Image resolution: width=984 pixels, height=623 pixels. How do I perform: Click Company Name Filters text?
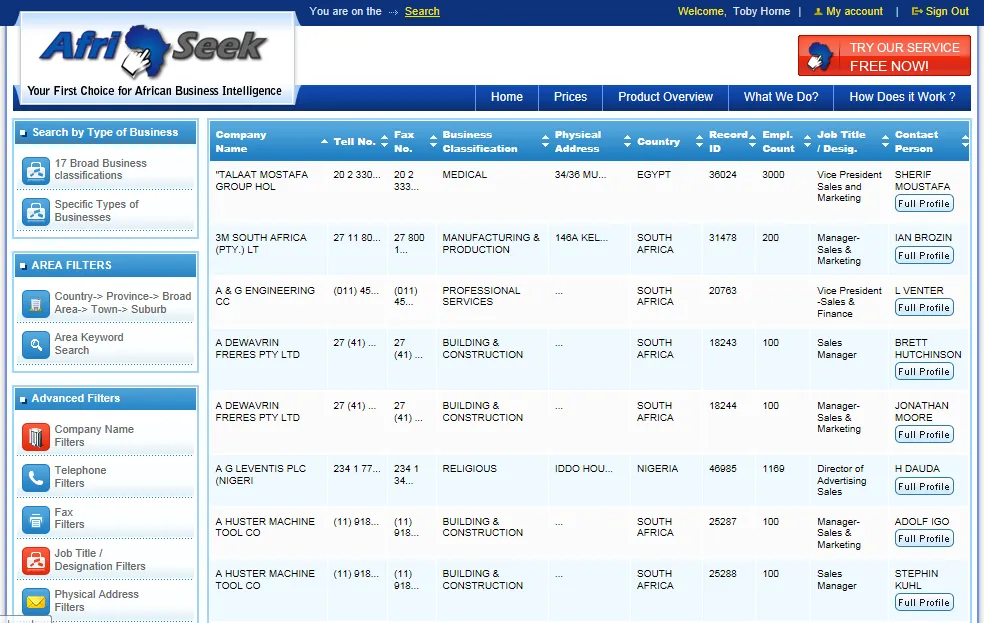tap(94, 435)
